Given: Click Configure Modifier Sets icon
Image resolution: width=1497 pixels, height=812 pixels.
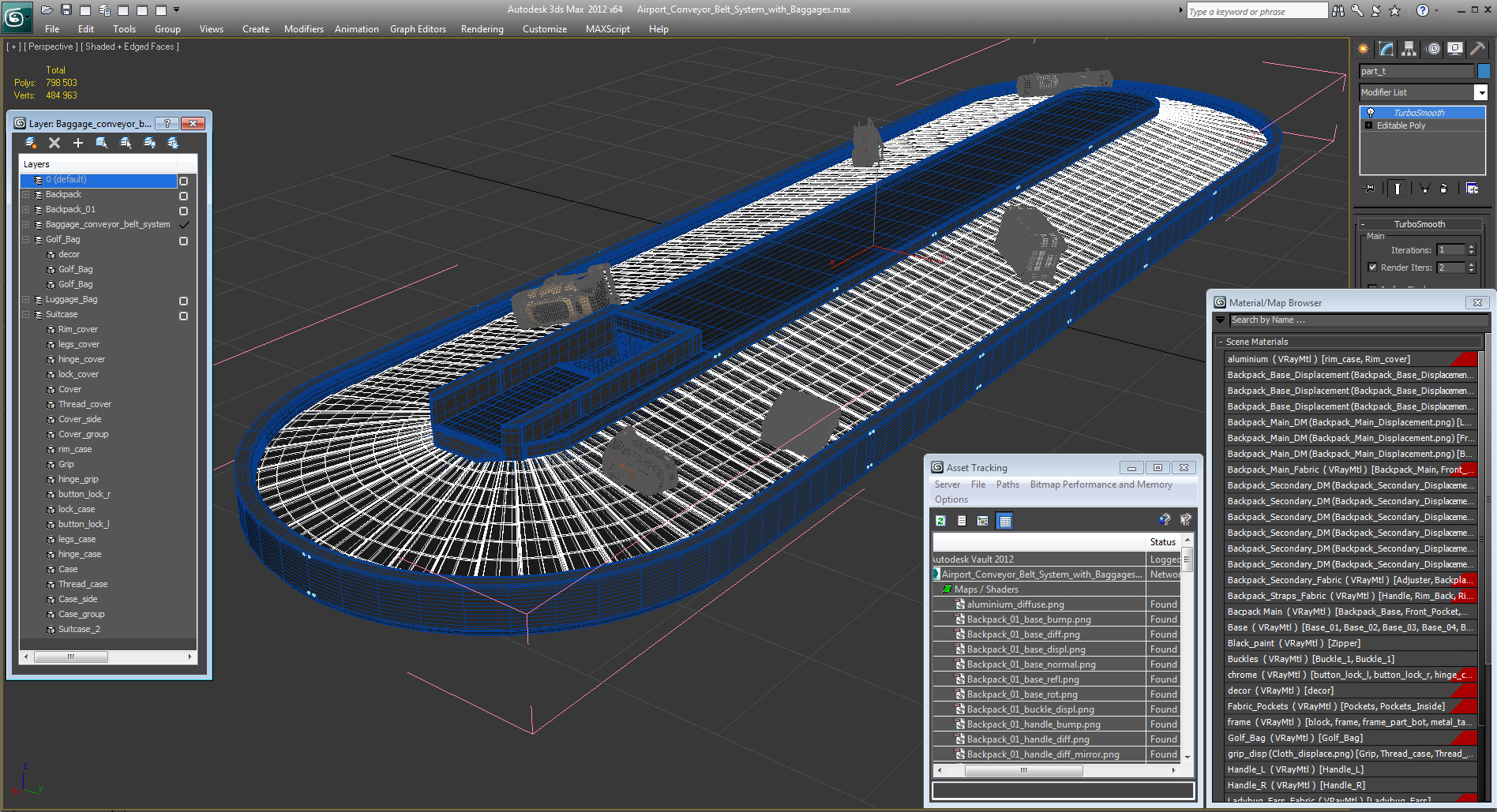Looking at the screenshot, I should point(1472,188).
